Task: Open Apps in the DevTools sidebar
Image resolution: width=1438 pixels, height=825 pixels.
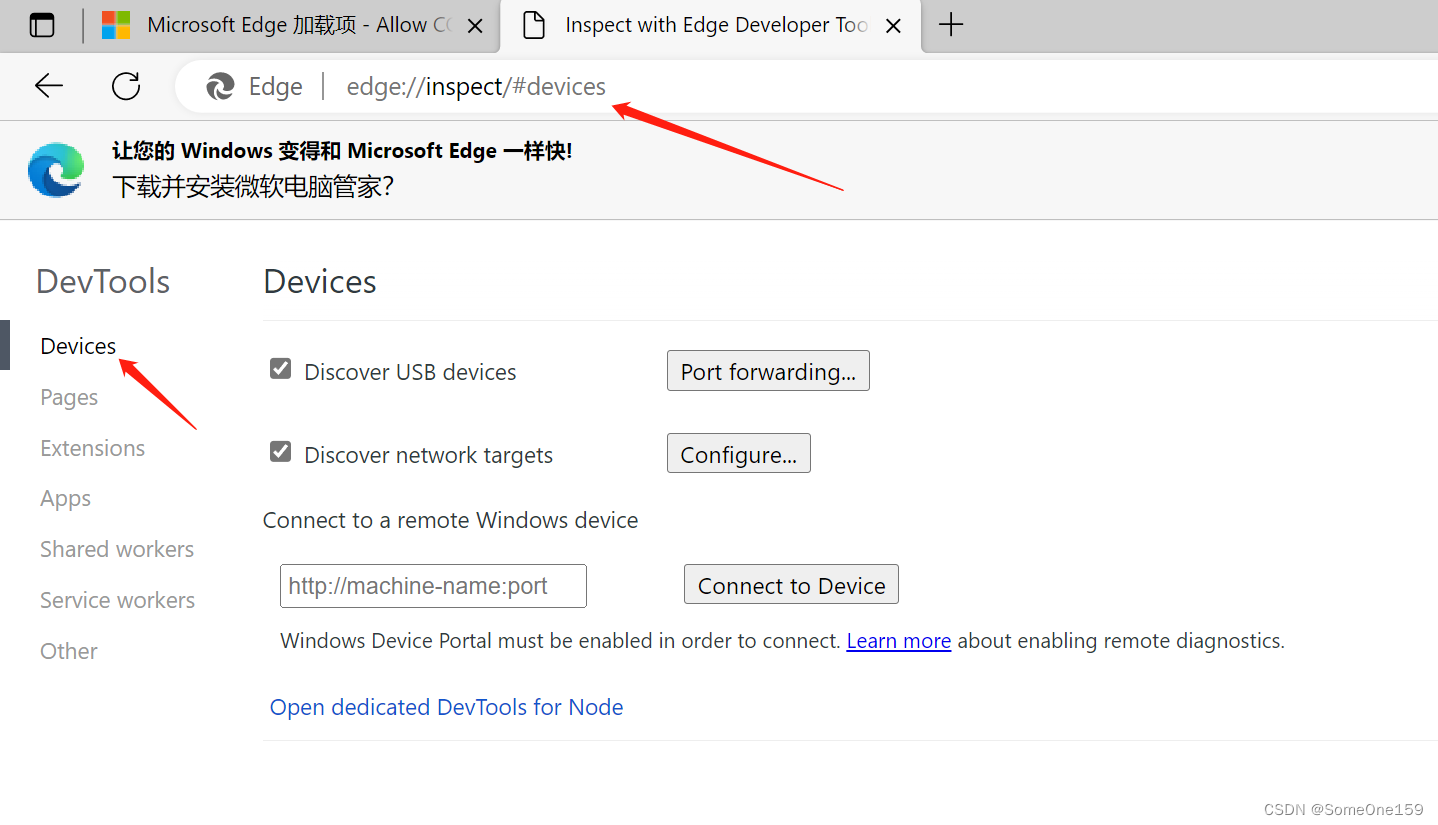Action: point(65,498)
